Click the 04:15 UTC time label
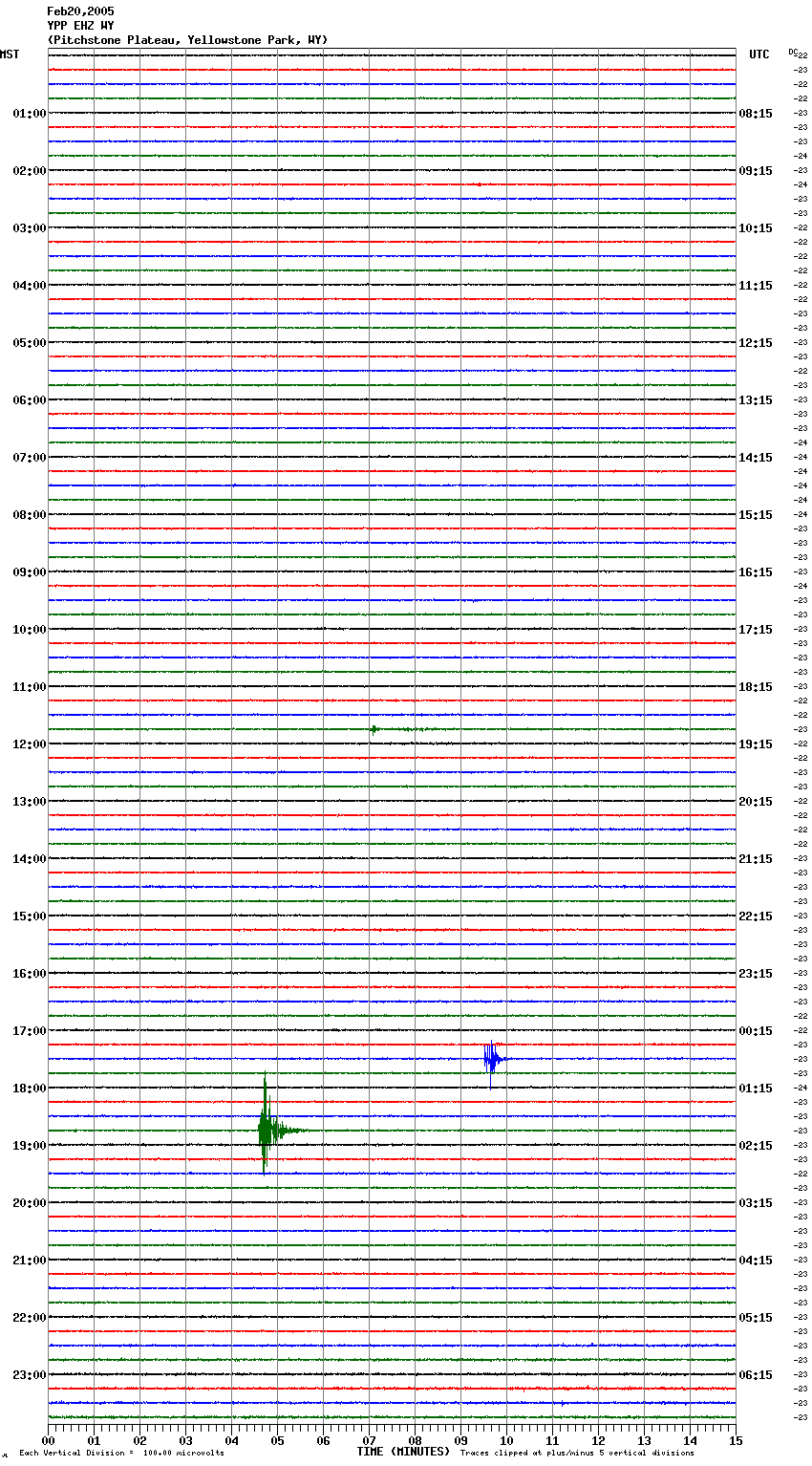This screenshot has height=1466, width=812. tap(756, 1260)
